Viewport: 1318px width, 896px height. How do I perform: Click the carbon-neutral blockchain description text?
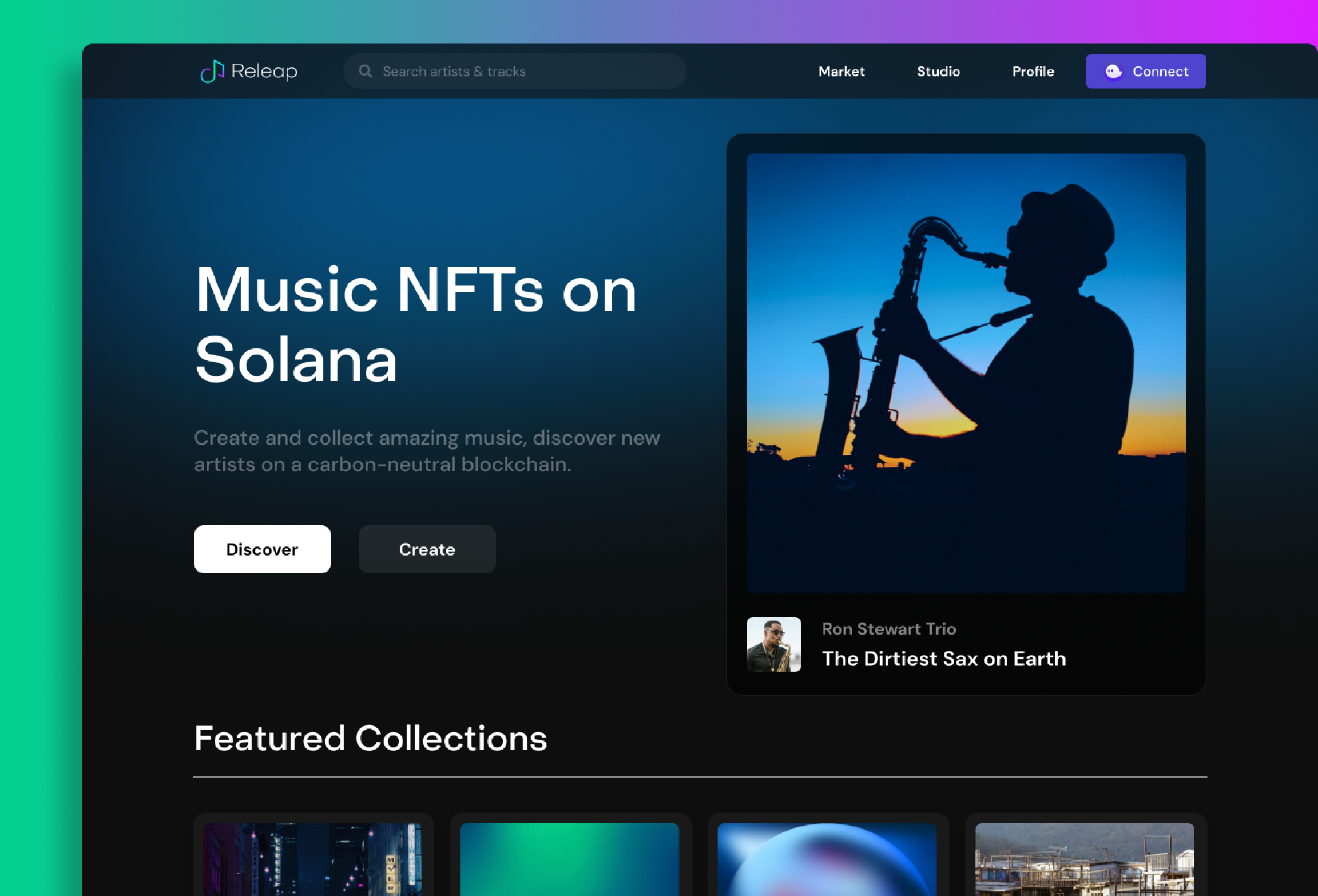[x=427, y=451]
